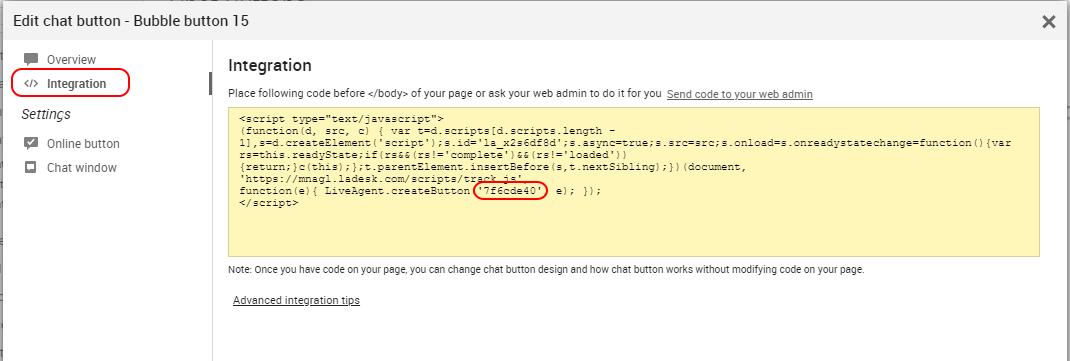
Task: Click the dialog title 'Edit chat button - Bubble button 15'
Action: tap(131, 21)
